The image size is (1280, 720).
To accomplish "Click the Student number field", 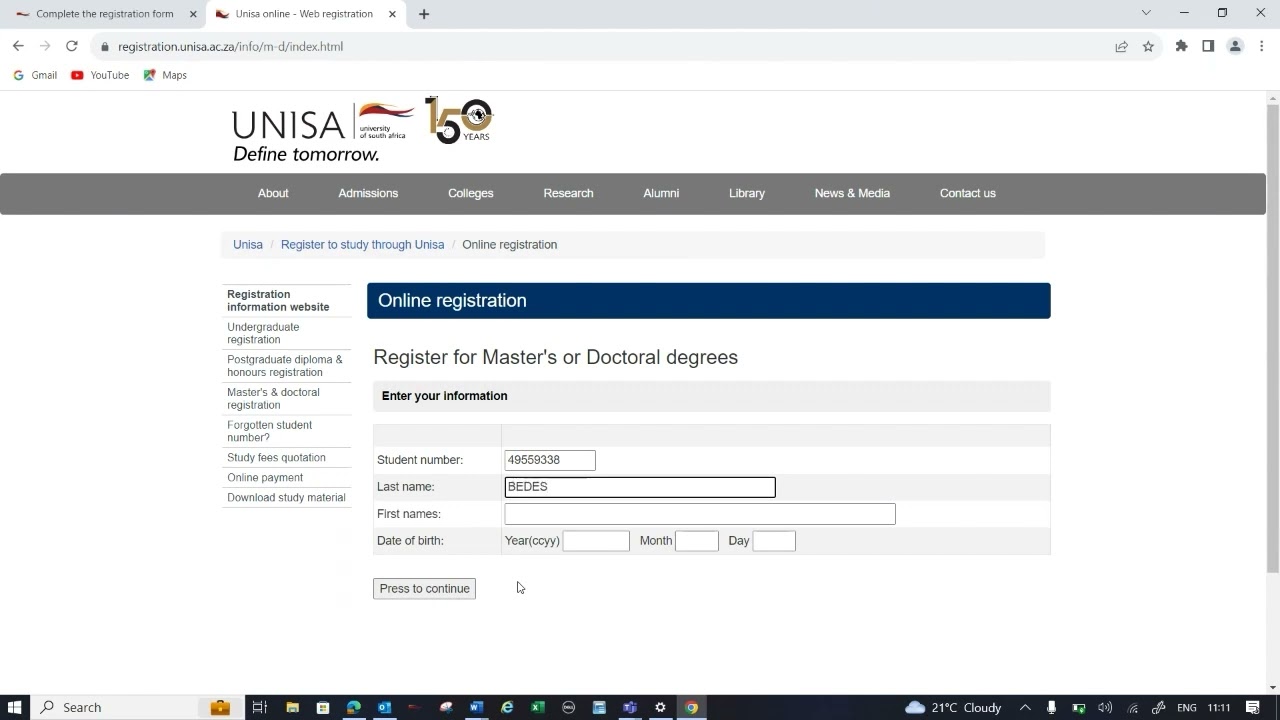I will (x=550, y=460).
